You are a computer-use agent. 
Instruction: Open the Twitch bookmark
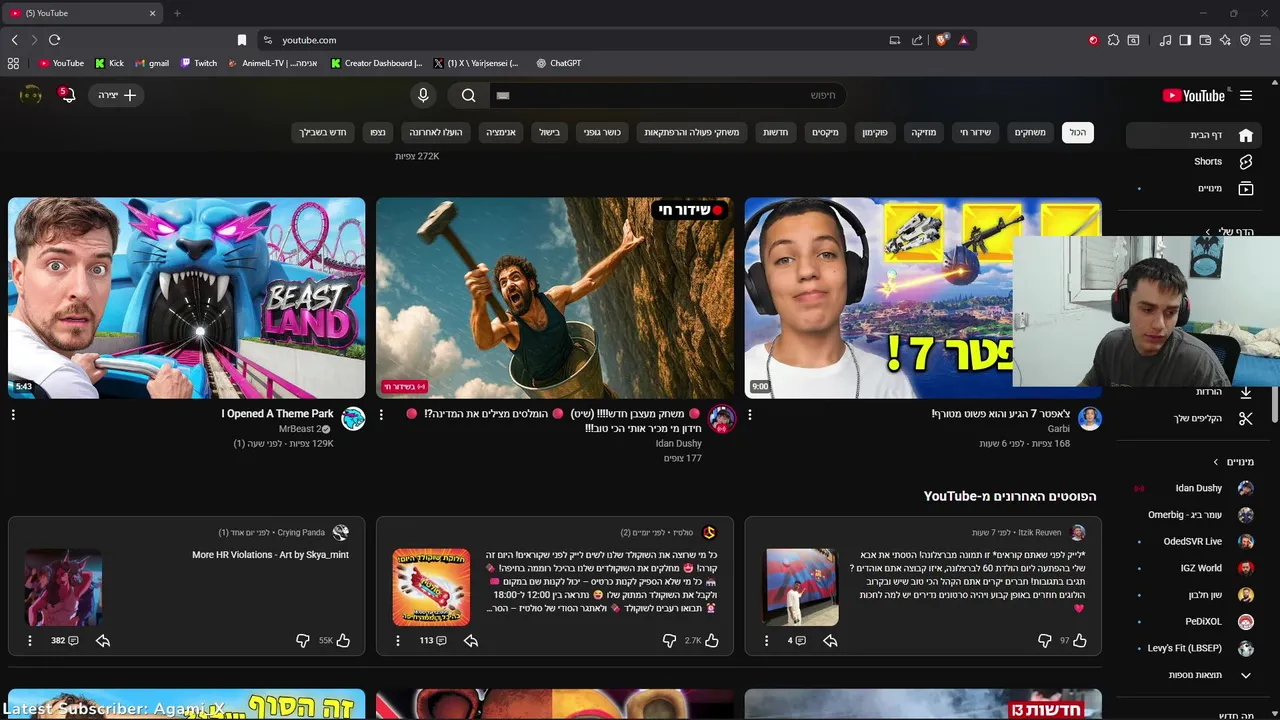pyautogui.click(x=199, y=63)
